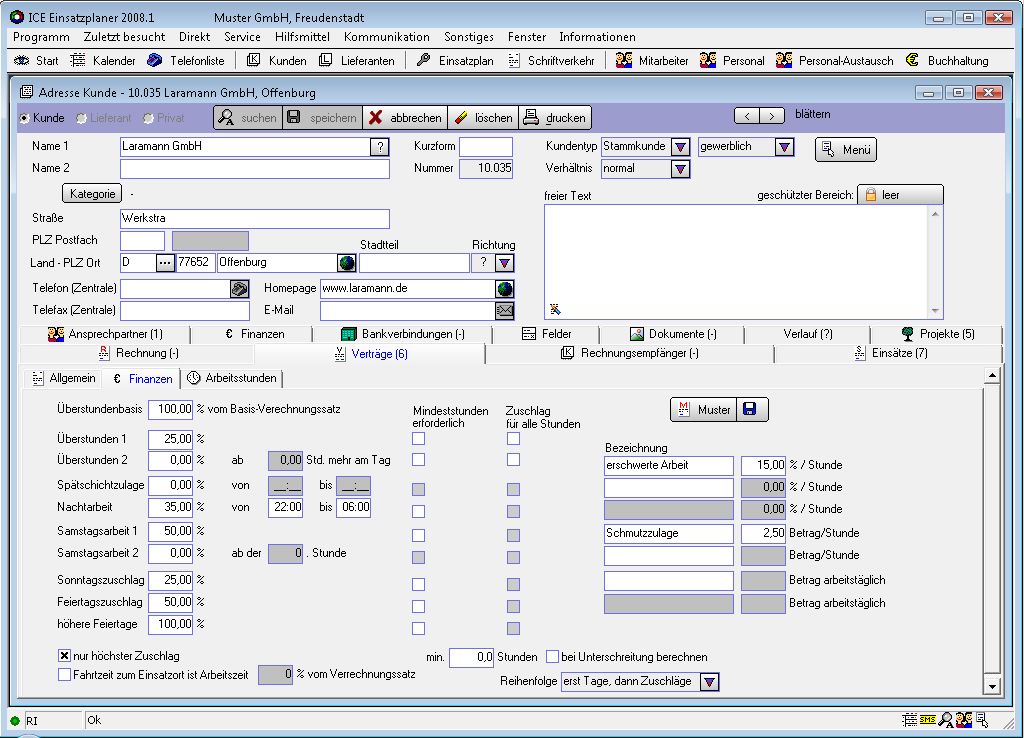
Task: Click the speichern button
Action: [x=321, y=118]
